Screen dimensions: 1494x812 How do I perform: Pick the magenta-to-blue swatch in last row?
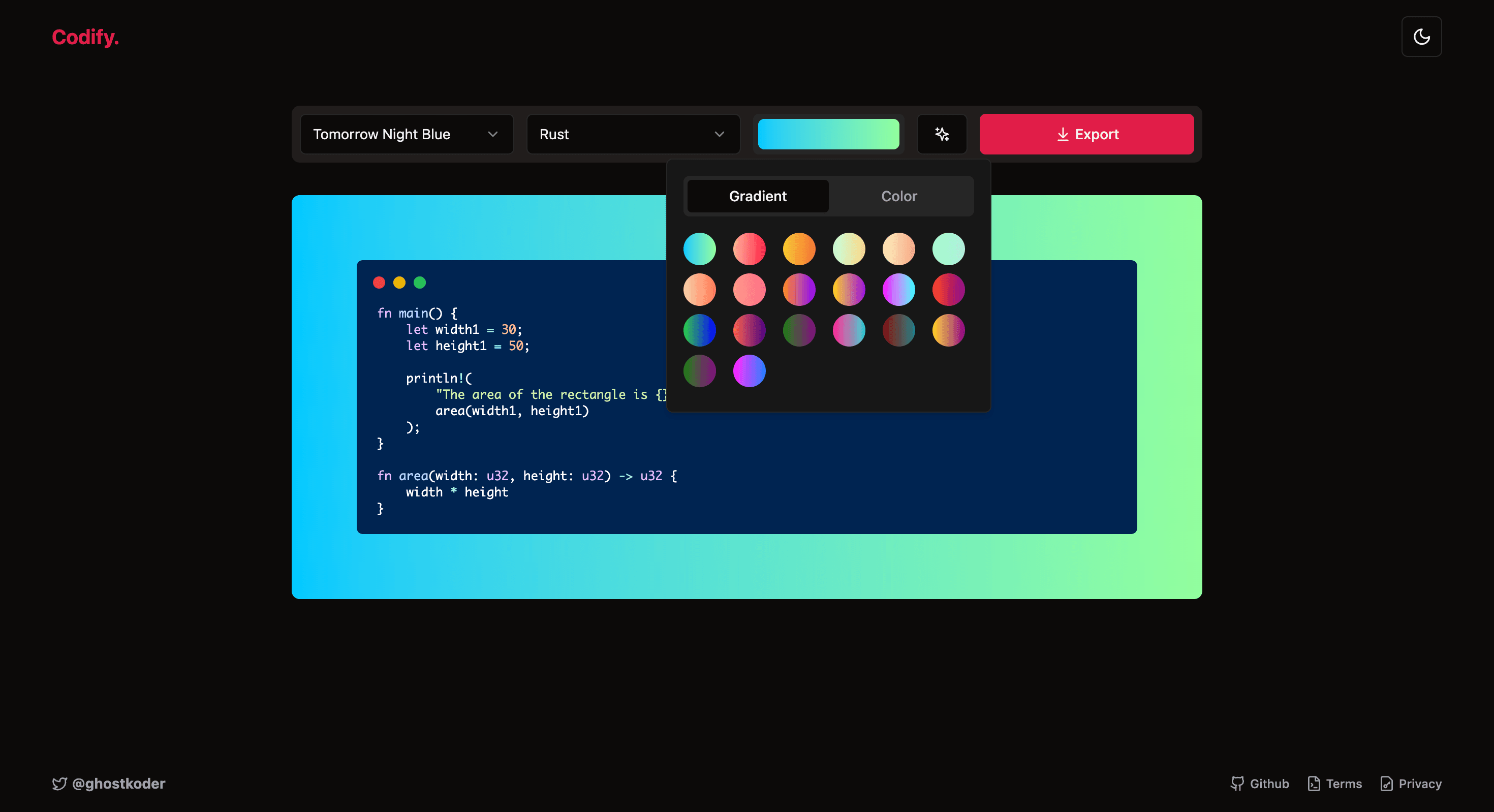[750, 370]
